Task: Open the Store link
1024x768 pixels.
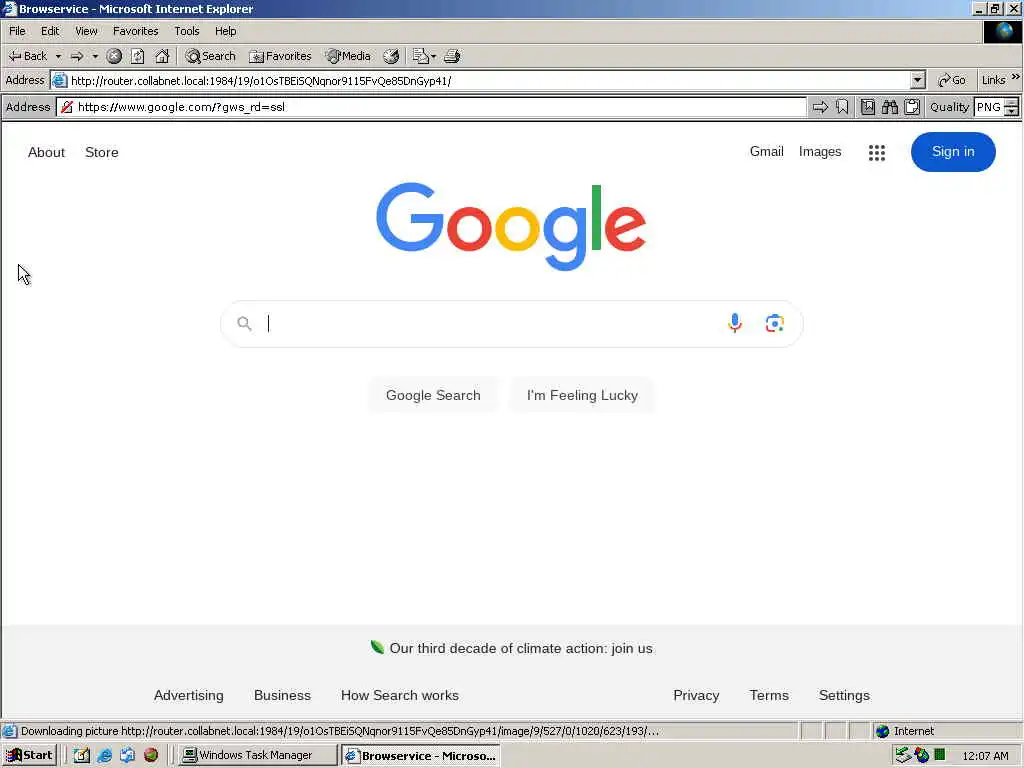Action: coord(102,152)
